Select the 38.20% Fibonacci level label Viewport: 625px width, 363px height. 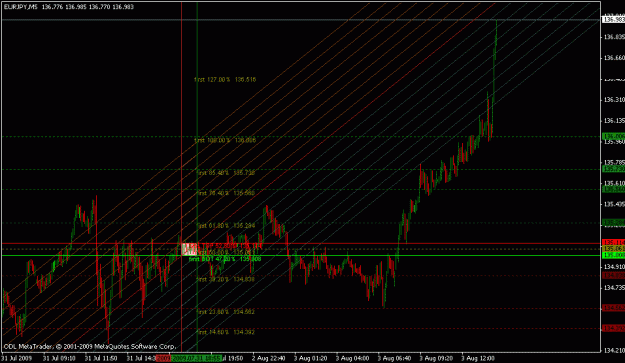coord(226,279)
